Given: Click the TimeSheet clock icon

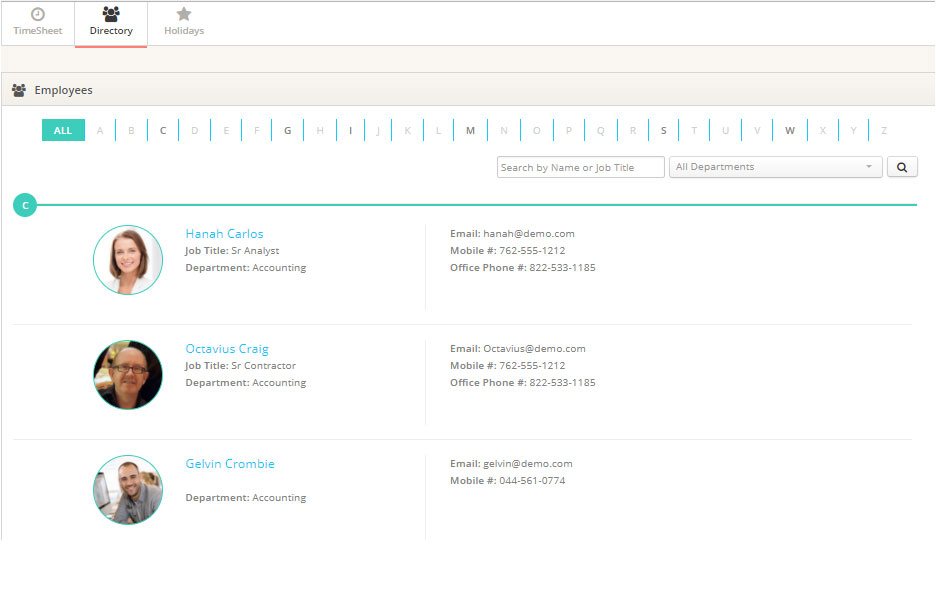Looking at the screenshot, I should (x=37, y=17).
